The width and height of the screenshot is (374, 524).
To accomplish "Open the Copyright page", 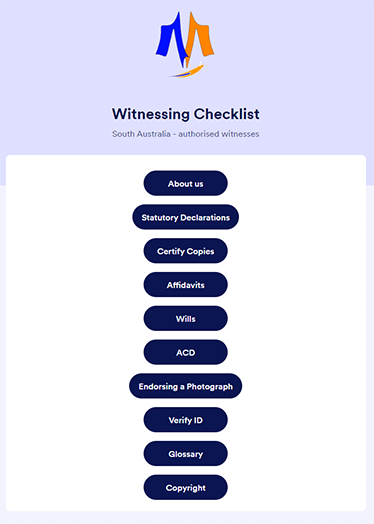I will 185,487.
